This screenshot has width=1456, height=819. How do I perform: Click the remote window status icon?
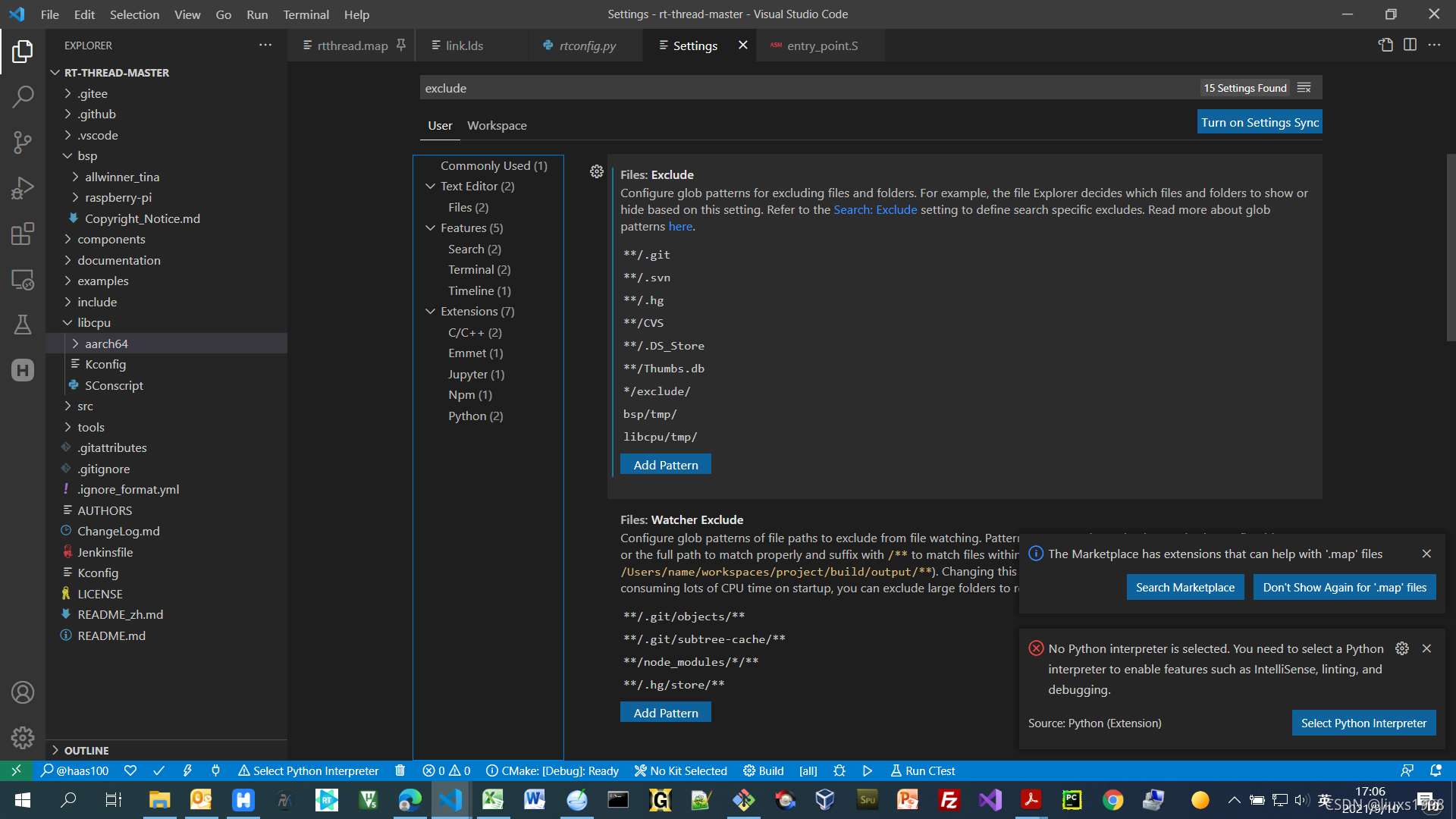point(16,770)
